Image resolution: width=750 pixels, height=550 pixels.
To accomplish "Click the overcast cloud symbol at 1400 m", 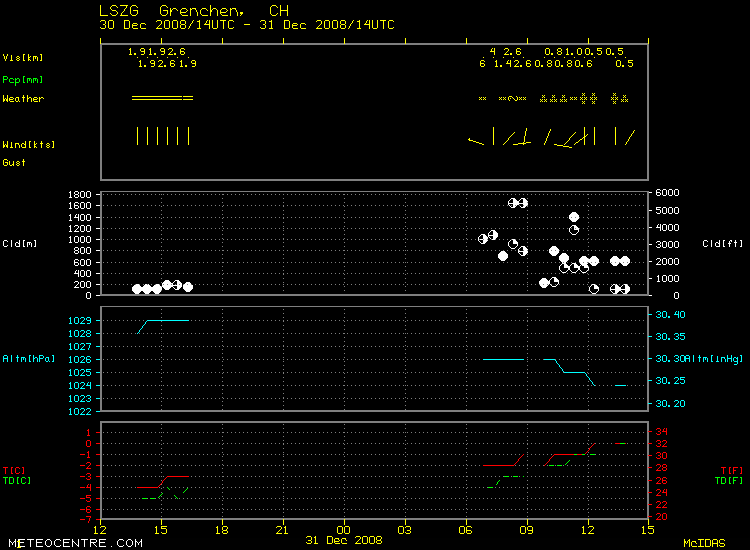I will tap(574, 217).
